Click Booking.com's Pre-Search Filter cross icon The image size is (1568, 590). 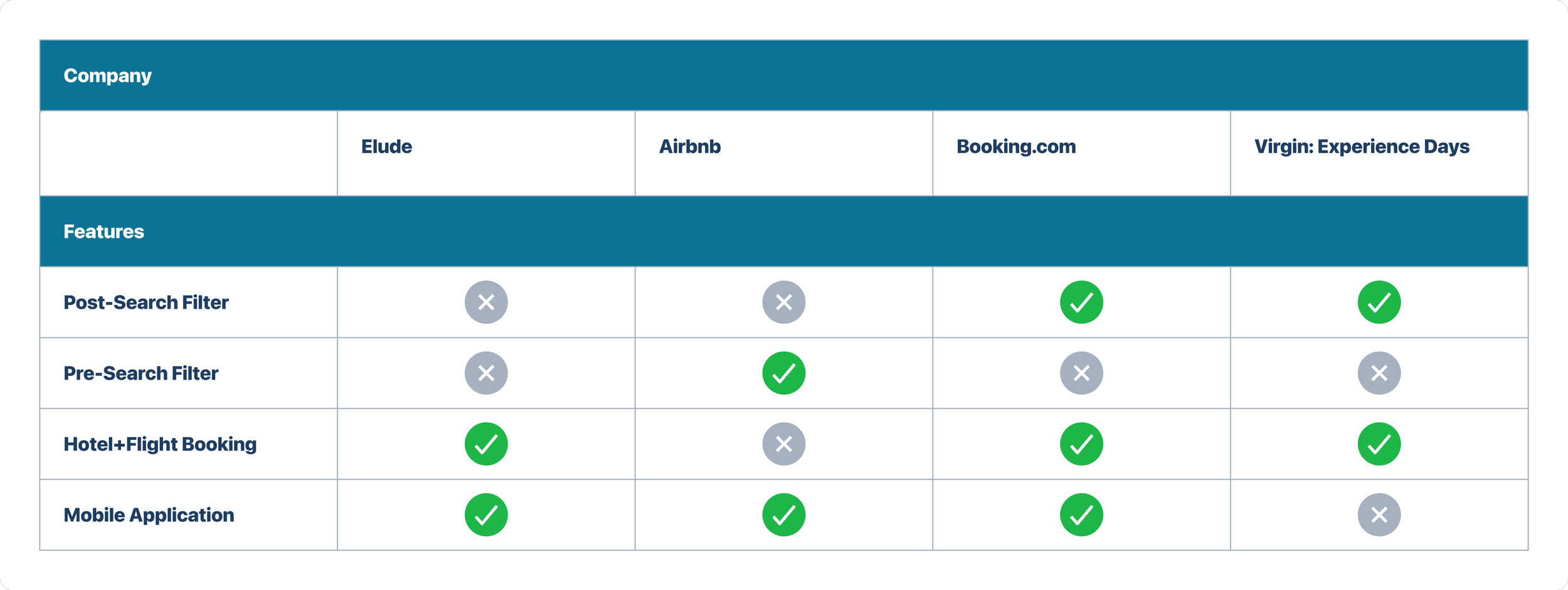(x=1081, y=373)
